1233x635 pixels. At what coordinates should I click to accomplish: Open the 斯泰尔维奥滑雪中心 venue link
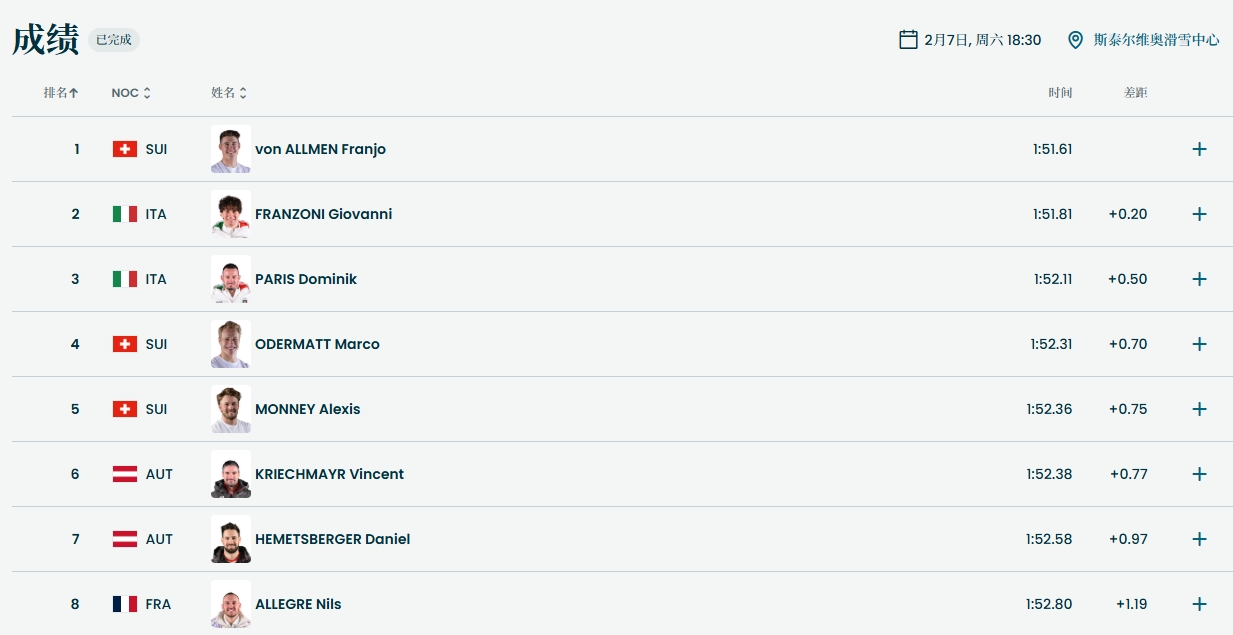tap(1156, 40)
